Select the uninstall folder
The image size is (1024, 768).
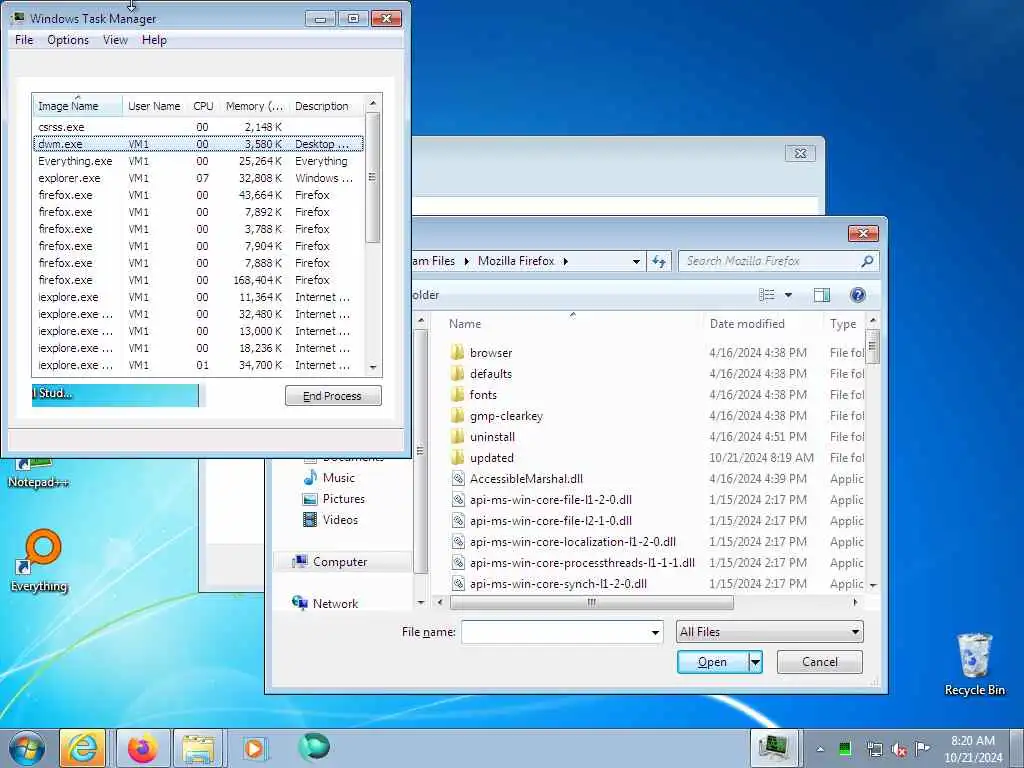point(492,437)
